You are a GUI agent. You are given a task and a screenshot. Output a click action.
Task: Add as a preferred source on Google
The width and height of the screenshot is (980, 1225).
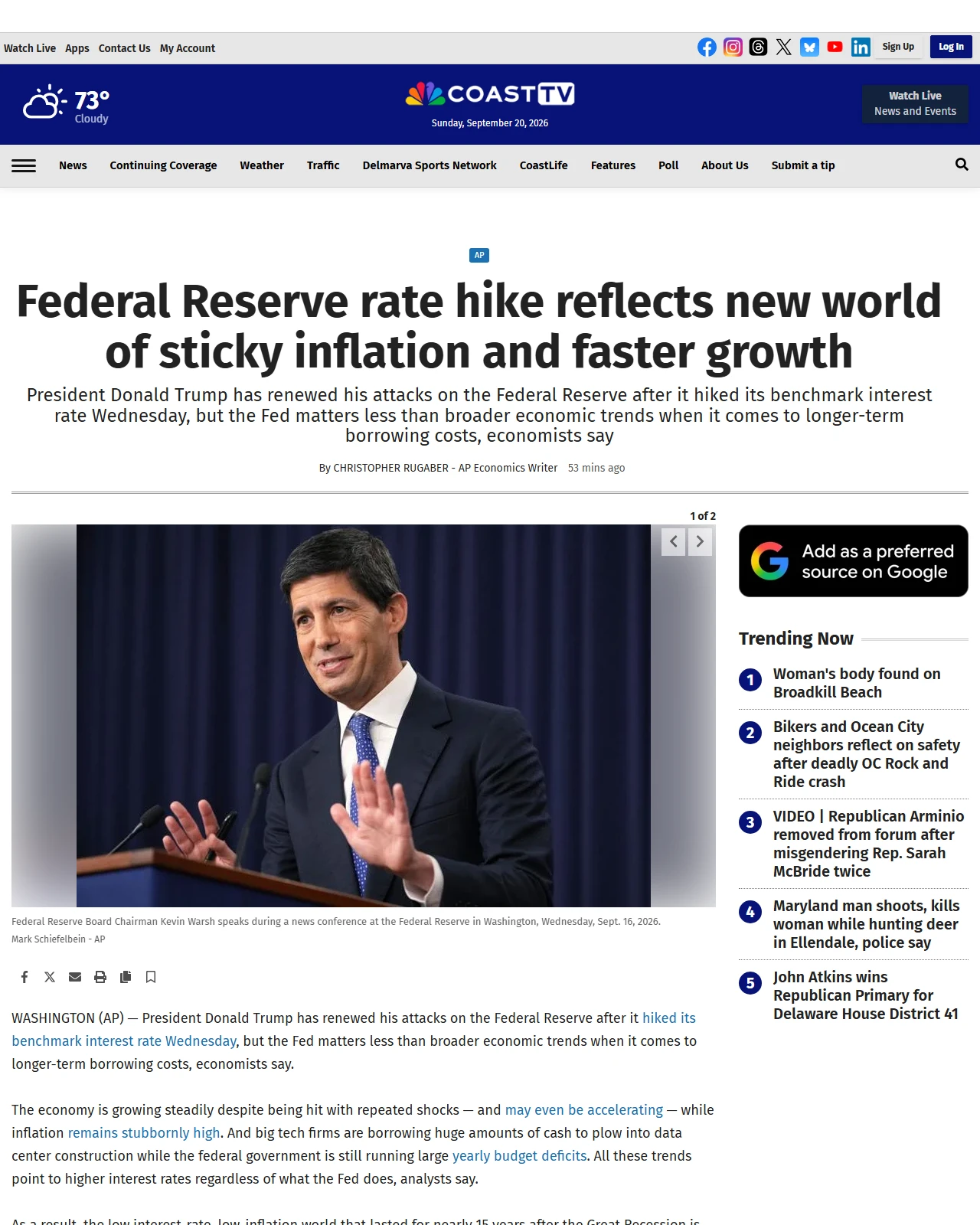click(x=854, y=561)
